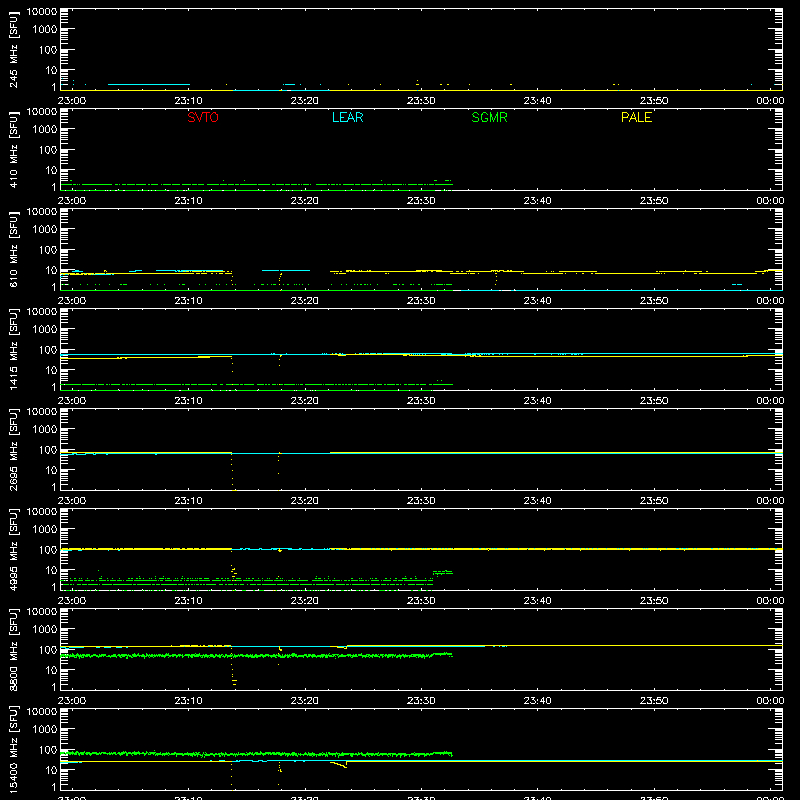Click the 245 MHz [SFU] axis title

[13, 49]
